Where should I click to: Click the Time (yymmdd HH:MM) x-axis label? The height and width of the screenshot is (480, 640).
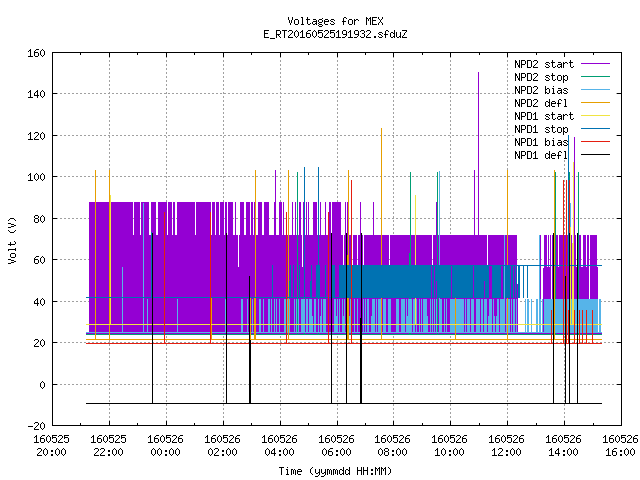336,471
